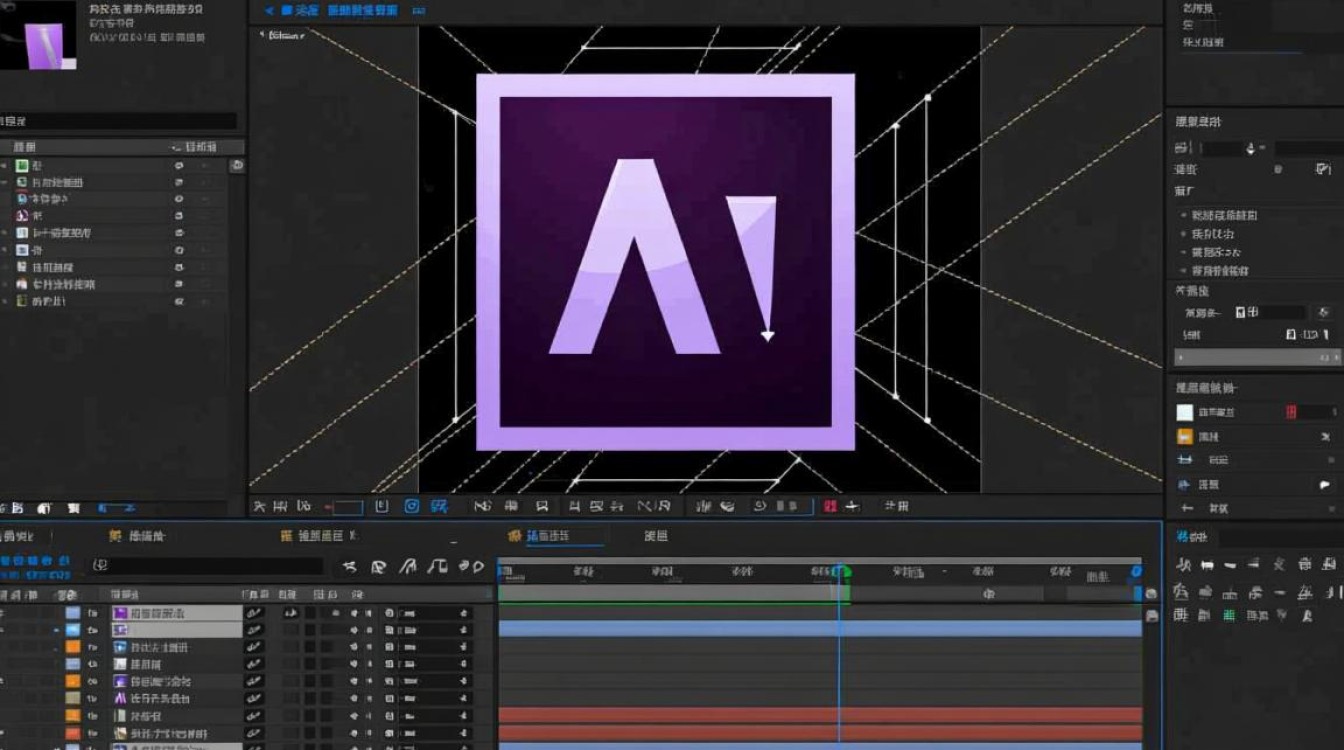
Task: Open the pale white color swatch in right panel
Action: 1185,412
